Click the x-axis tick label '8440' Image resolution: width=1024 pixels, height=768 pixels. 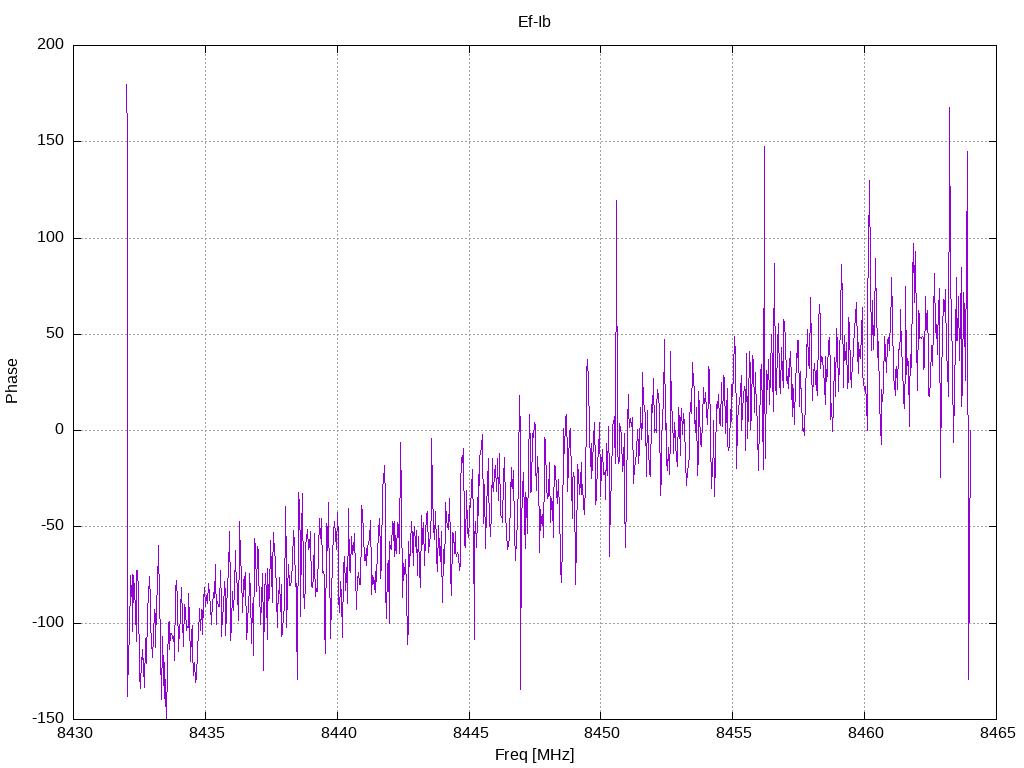338,733
